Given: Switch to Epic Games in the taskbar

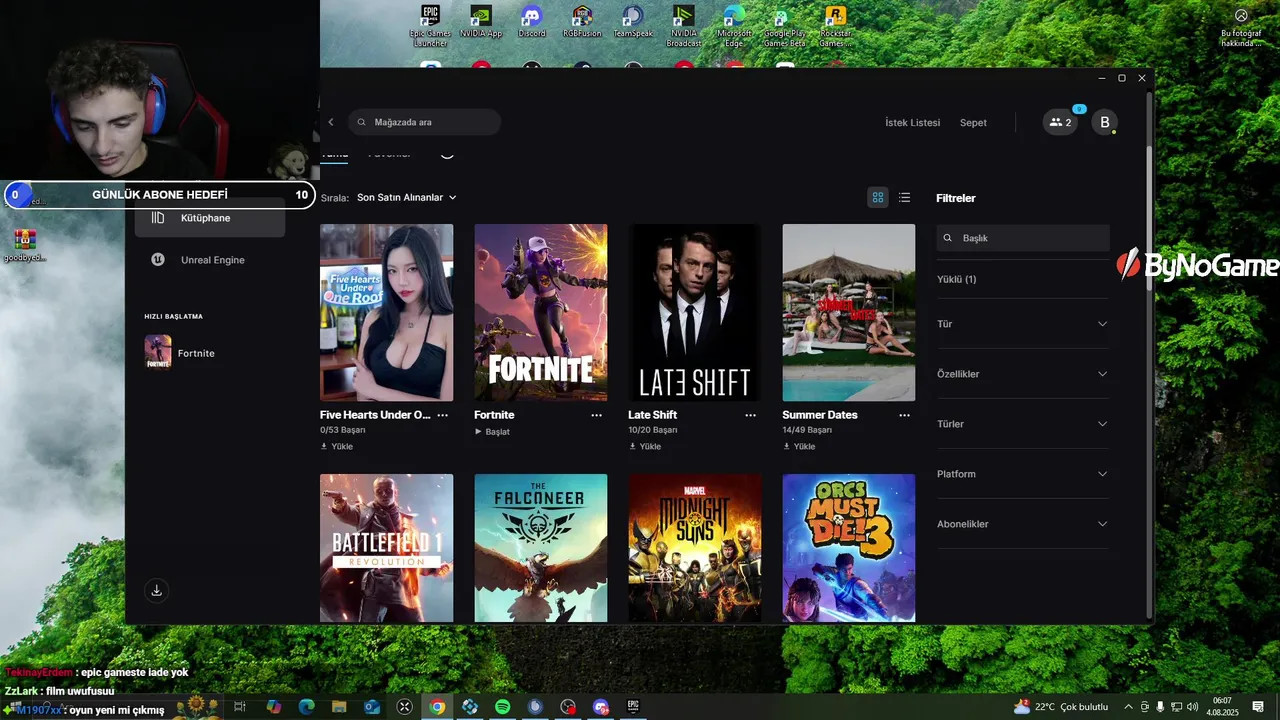Looking at the screenshot, I should click(633, 707).
